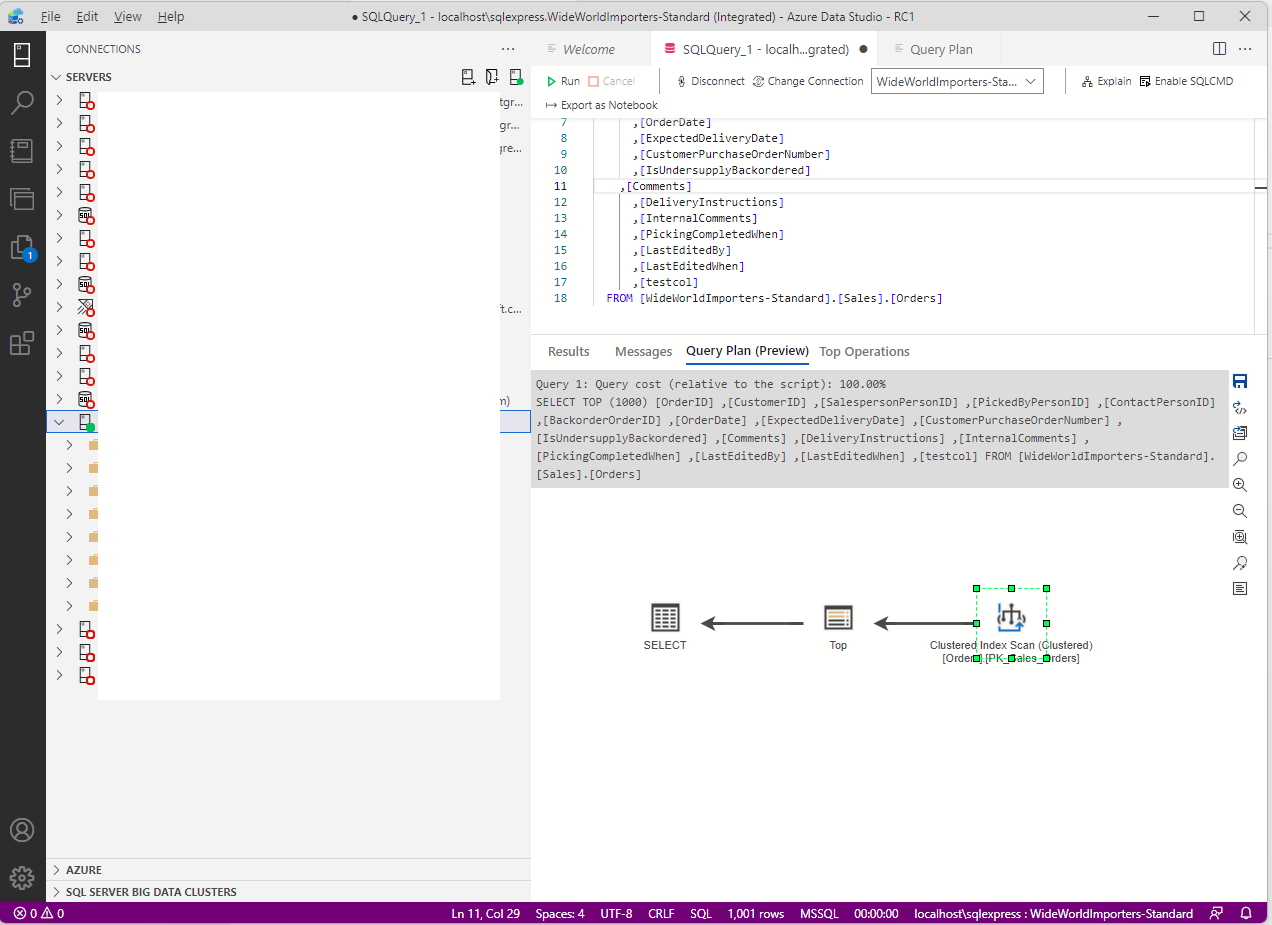Open the Notebooks view in activity bar
The width and height of the screenshot is (1272, 925).
[22, 150]
